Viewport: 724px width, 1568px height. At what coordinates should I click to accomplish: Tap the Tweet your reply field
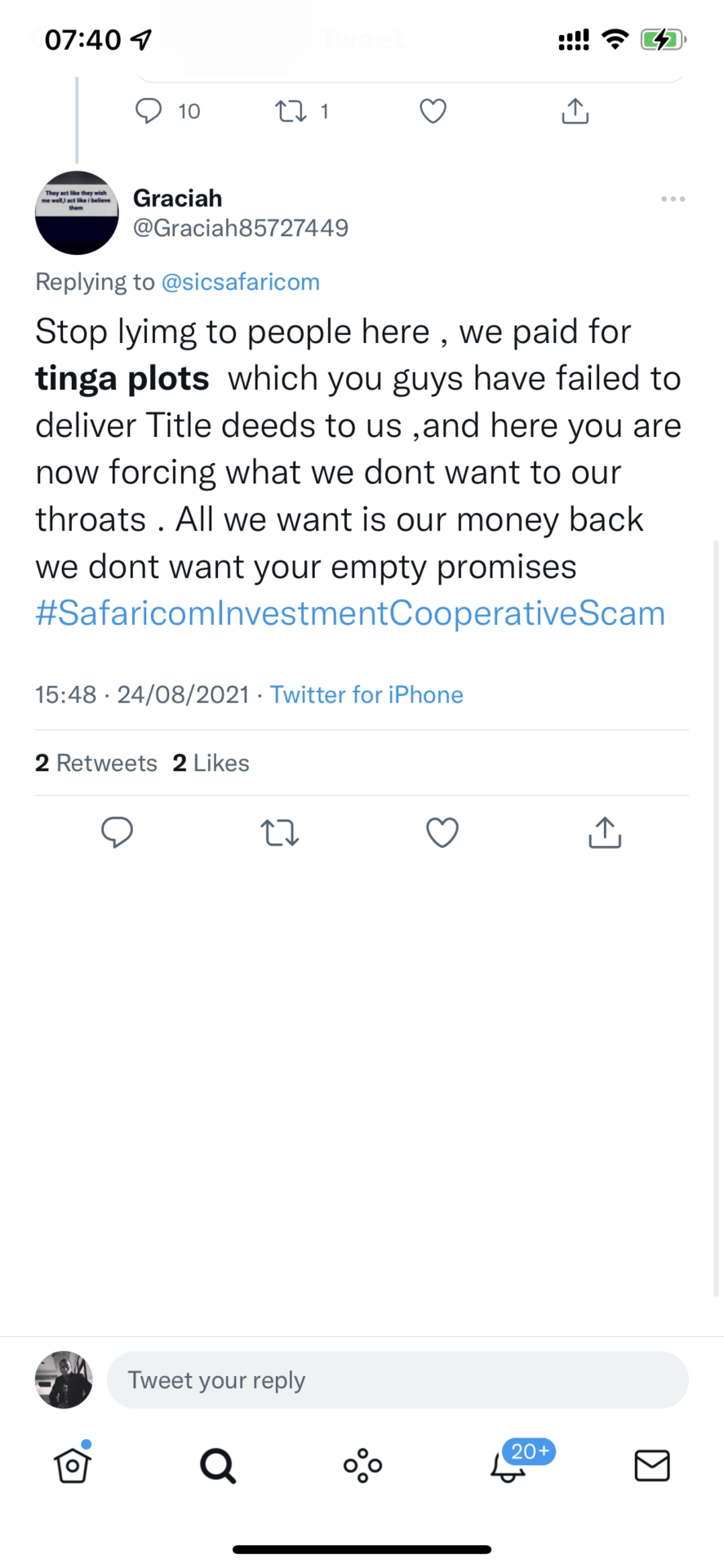(x=398, y=1380)
